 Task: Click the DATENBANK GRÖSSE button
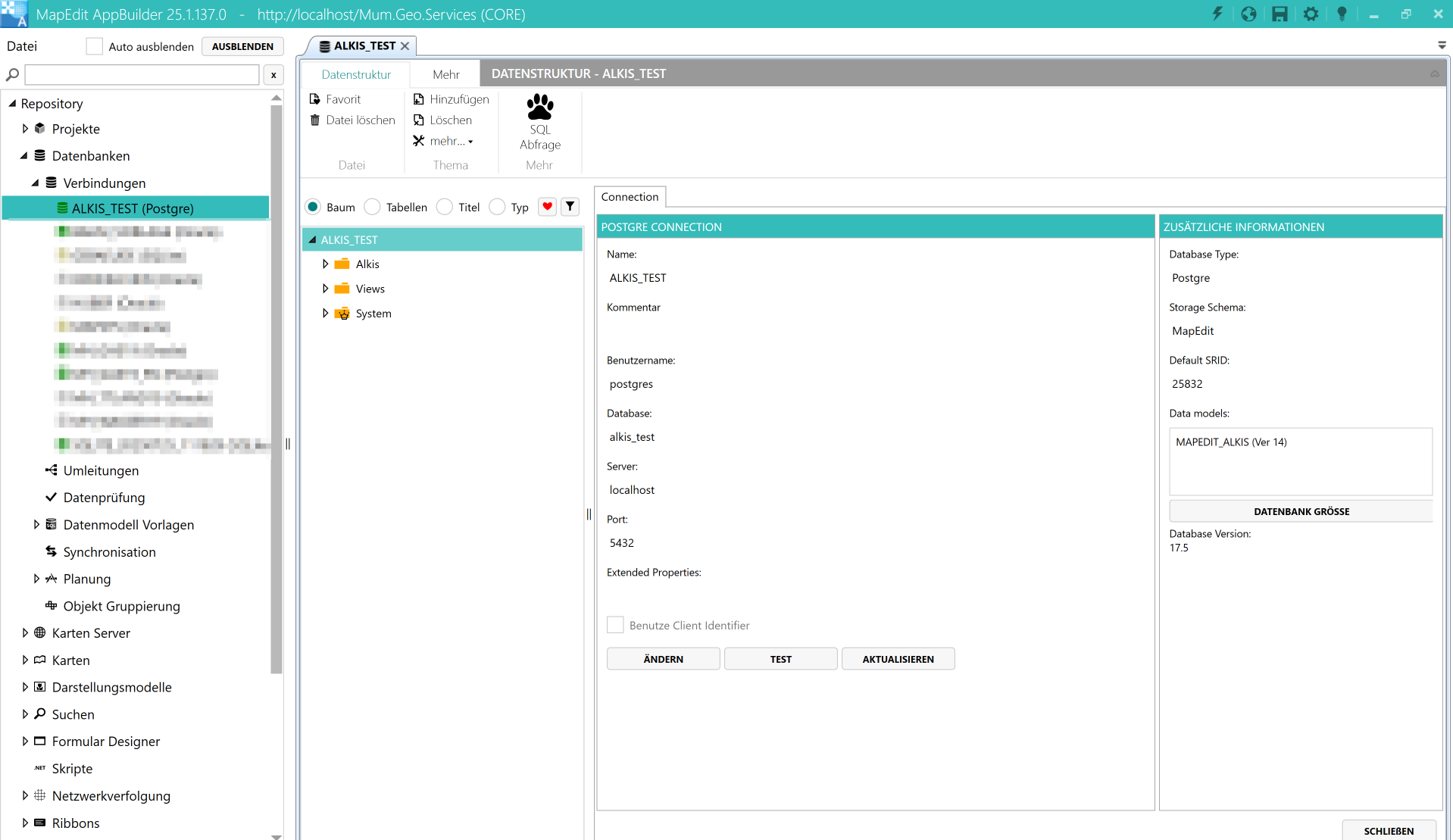[x=1301, y=511]
